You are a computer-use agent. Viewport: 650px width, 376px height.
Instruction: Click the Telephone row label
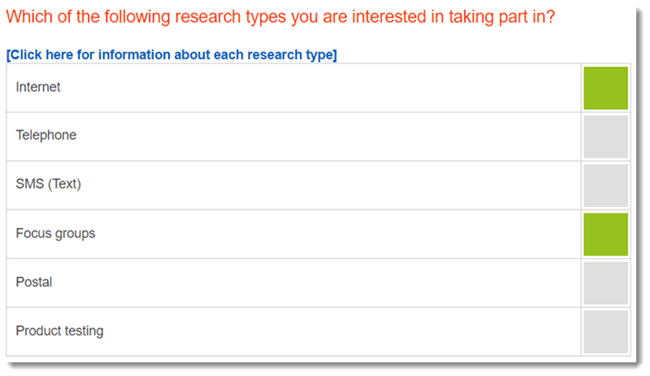click(46, 135)
